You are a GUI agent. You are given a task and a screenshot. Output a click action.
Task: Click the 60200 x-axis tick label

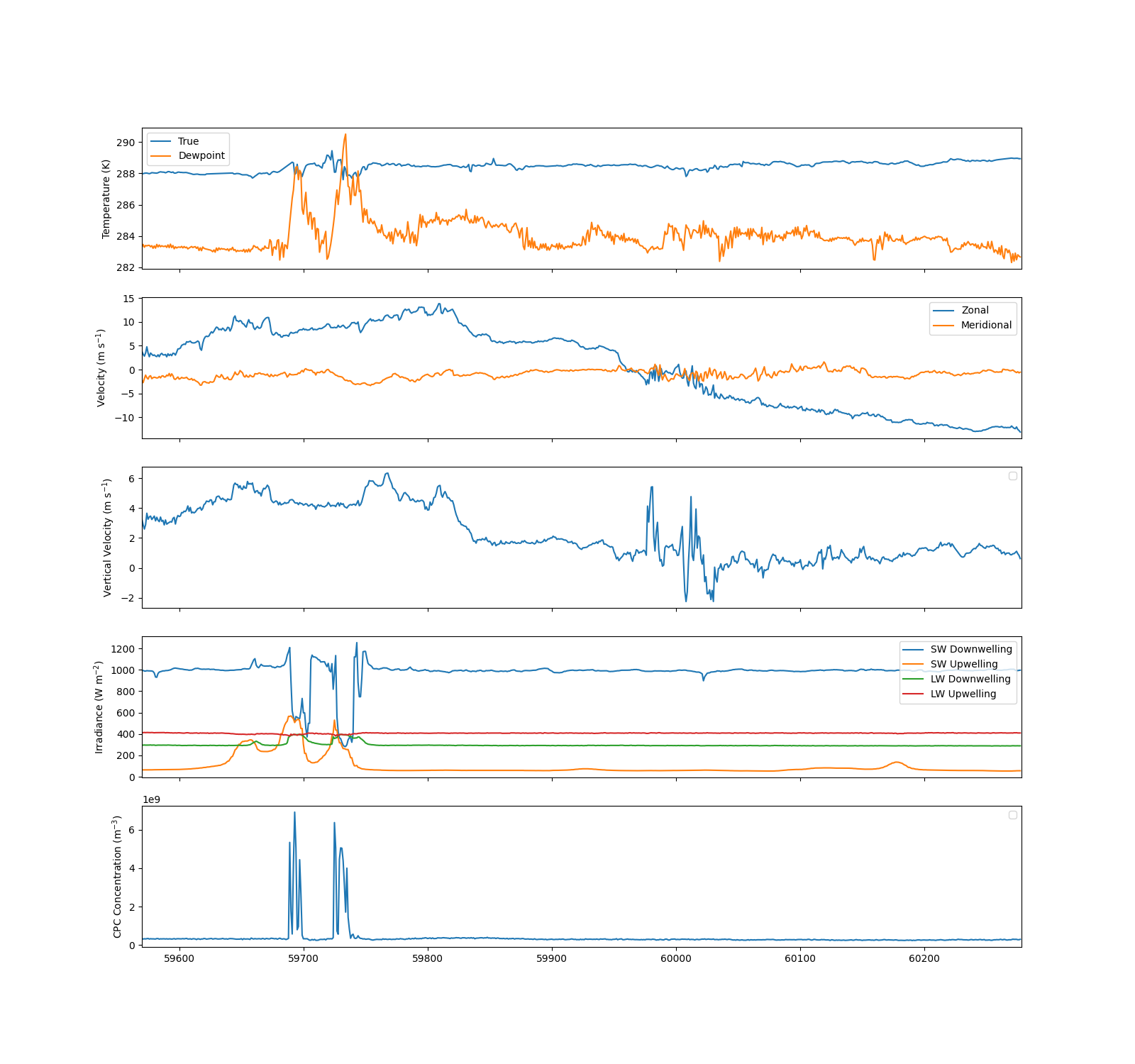[x=924, y=958]
